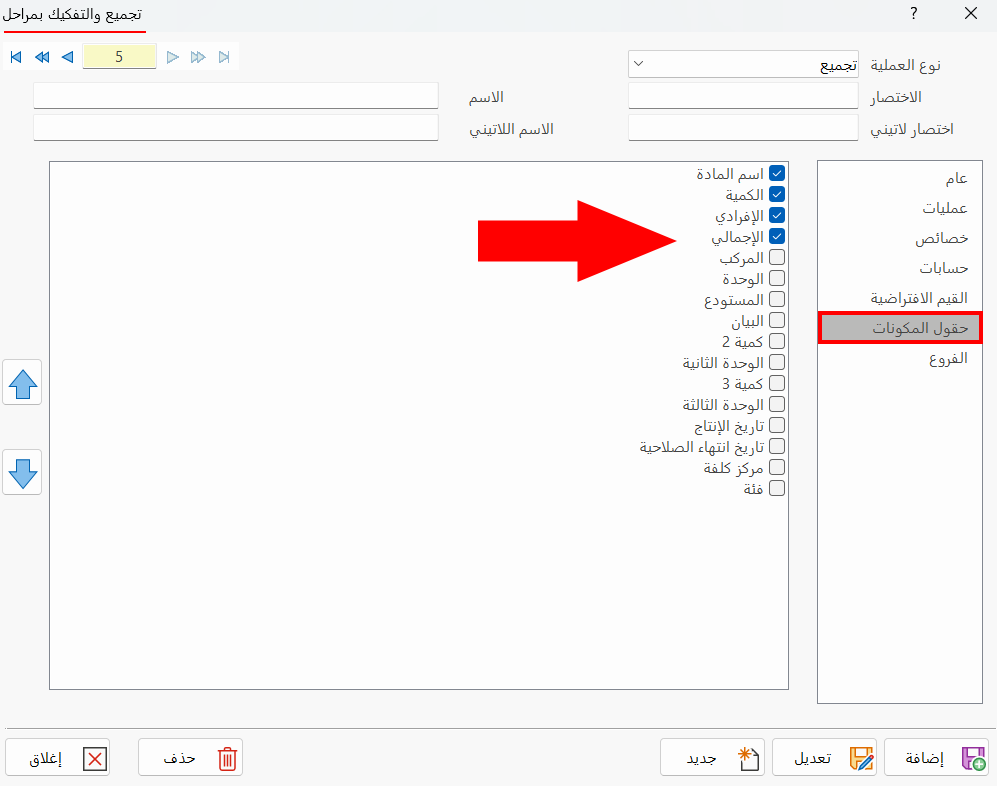Enable the فئة checkbox
Image resolution: width=997 pixels, height=786 pixels.
point(776,488)
